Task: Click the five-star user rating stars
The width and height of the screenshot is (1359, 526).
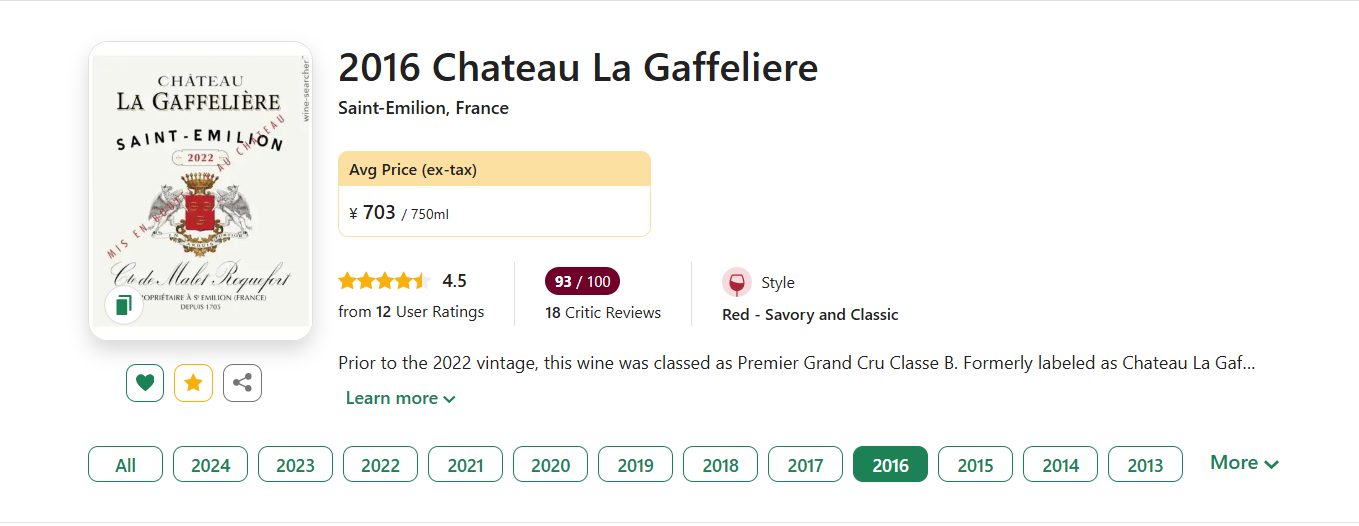Action: click(384, 281)
